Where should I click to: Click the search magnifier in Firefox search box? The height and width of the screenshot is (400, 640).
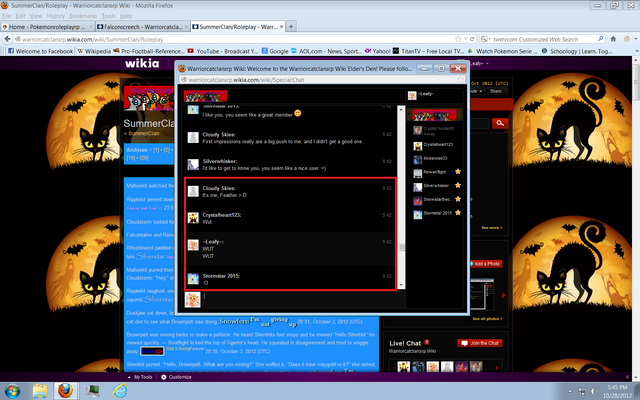[x=600, y=39]
